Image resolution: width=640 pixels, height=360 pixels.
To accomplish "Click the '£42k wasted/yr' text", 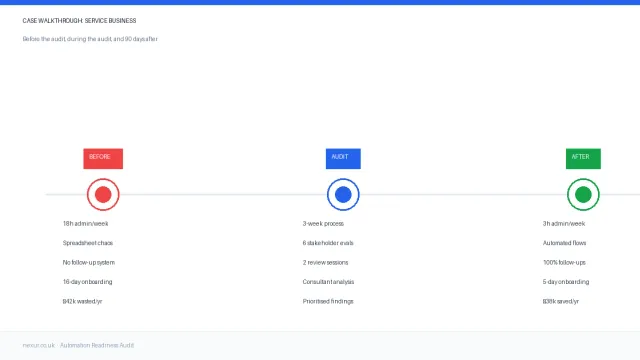I will (82, 301).
